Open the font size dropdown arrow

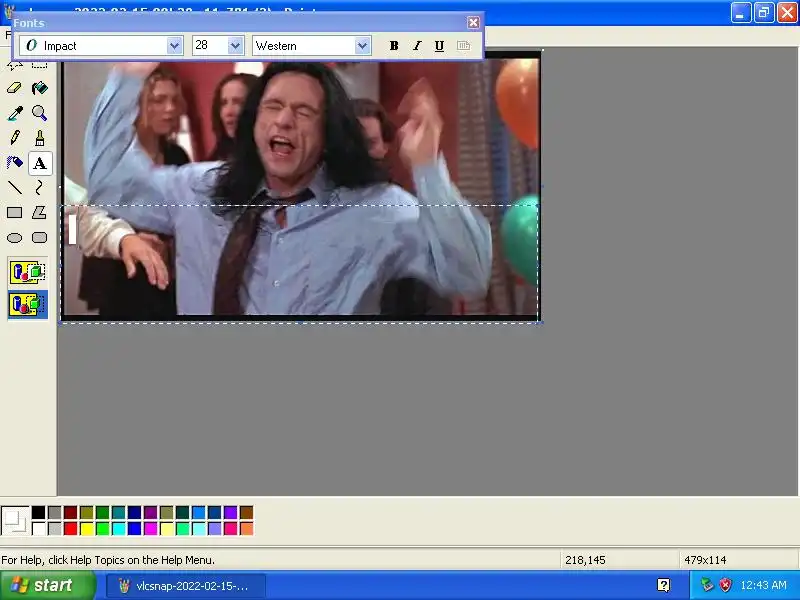click(x=235, y=46)
